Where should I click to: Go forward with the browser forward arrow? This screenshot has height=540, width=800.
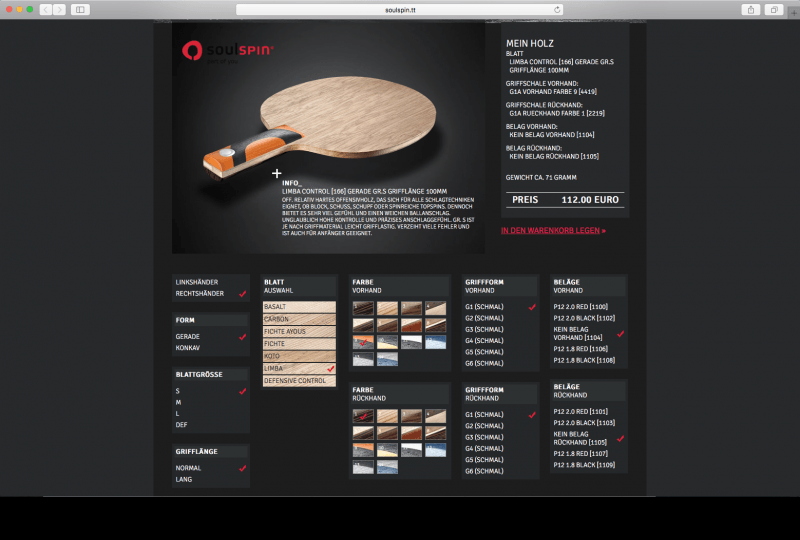point(60,10)
